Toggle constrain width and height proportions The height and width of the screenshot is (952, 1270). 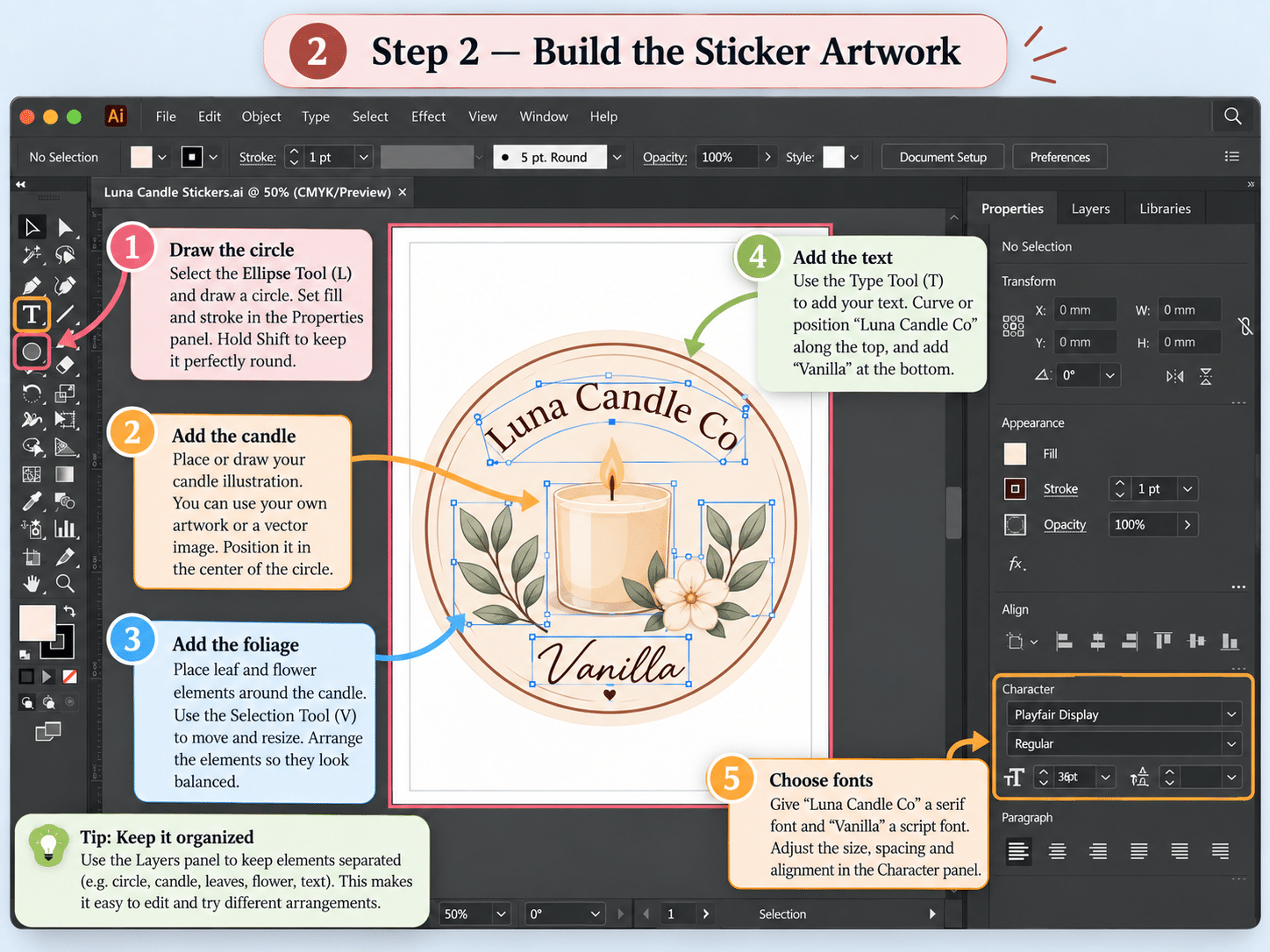1245,326
